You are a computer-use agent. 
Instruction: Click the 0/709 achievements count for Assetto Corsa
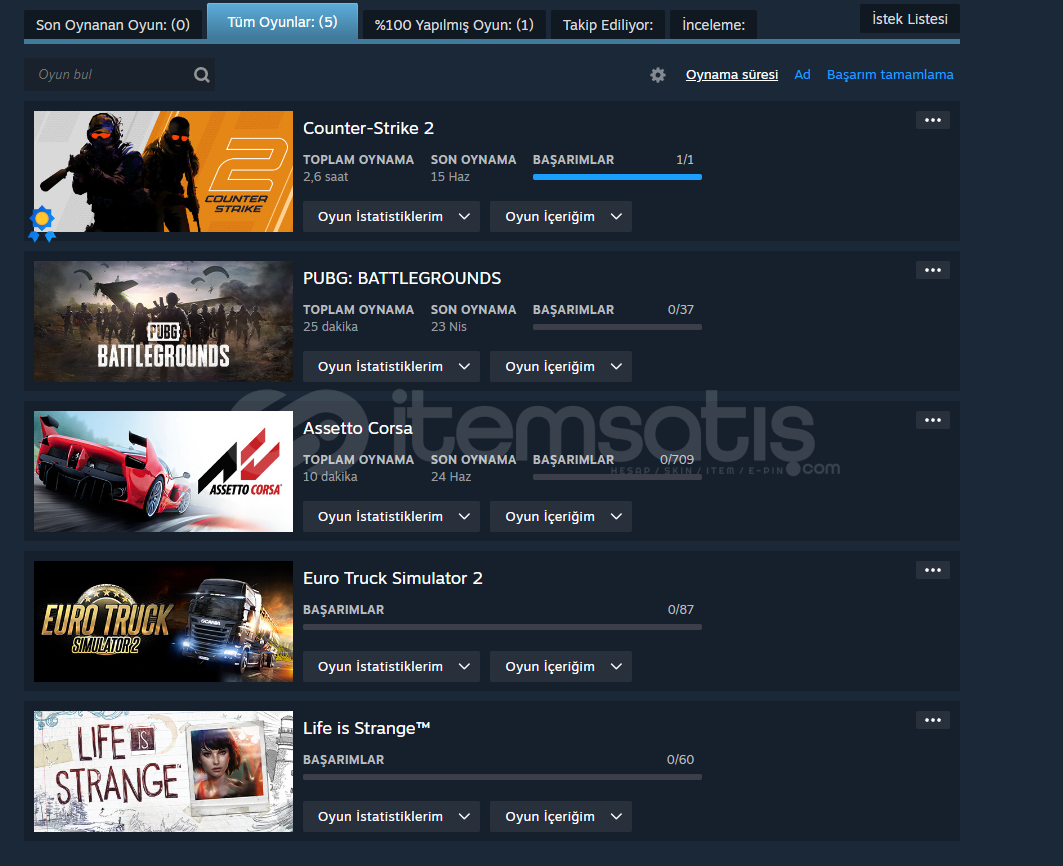pos(677,459)
